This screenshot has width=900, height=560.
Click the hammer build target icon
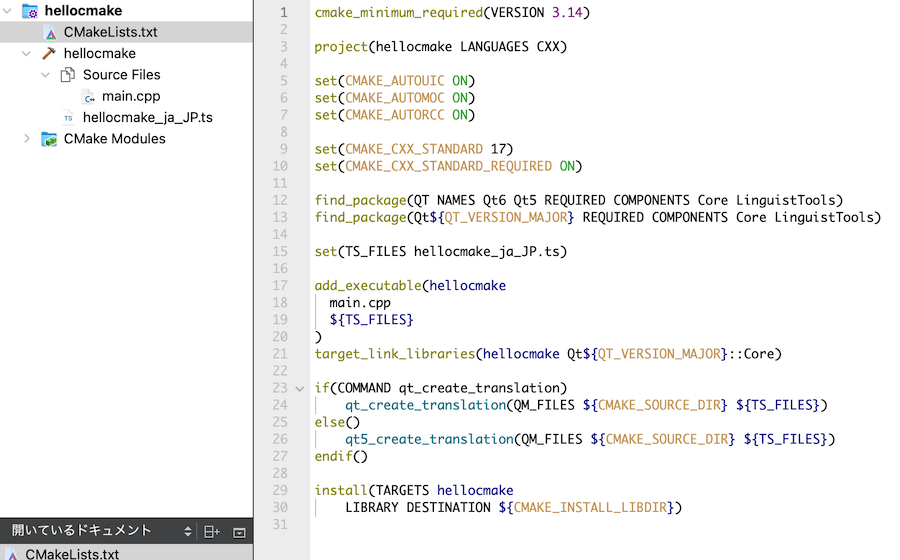[49, 54]
